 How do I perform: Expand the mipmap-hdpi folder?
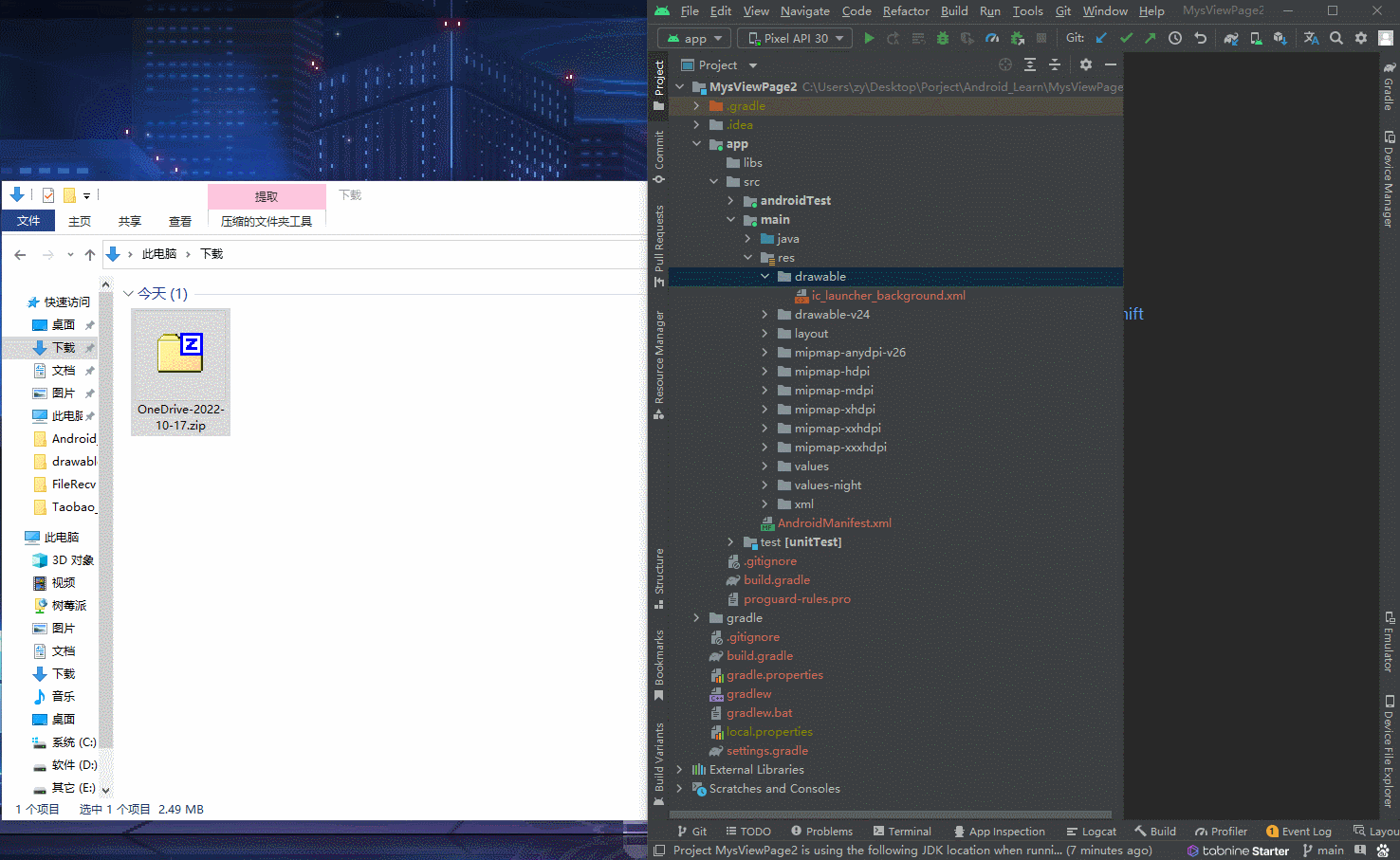click(x=764, y=372)
